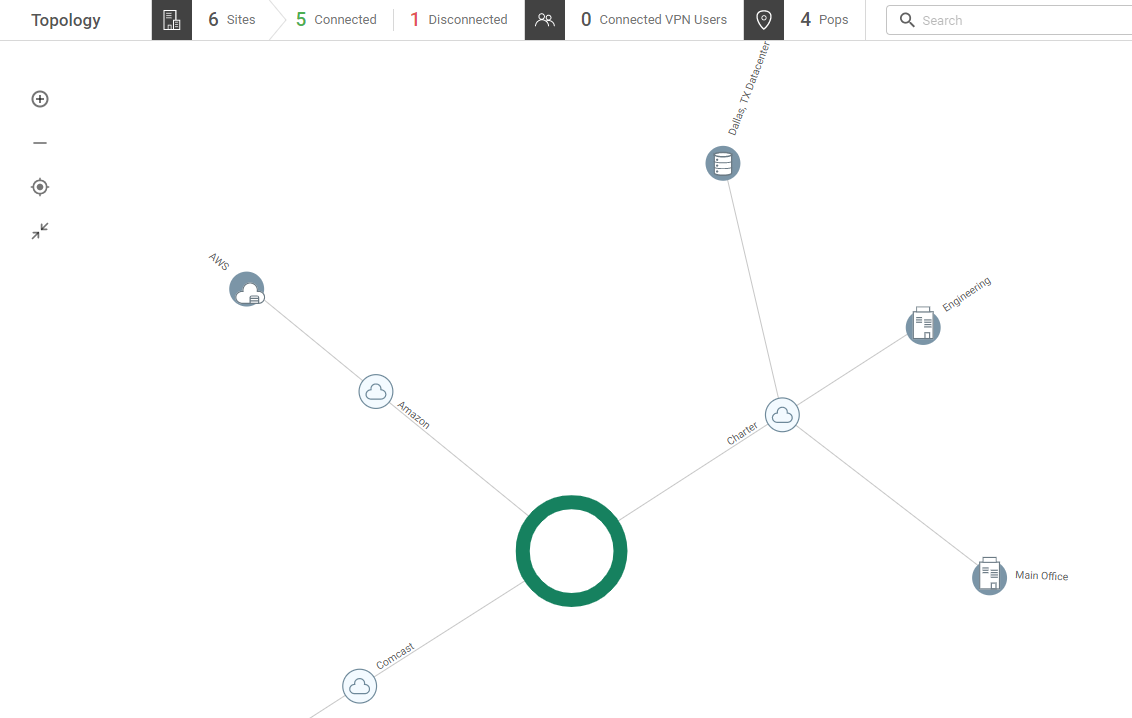Click the 6 Sites counter
The width and height of the screenshot is (1132, 718).
click(233, 19)
